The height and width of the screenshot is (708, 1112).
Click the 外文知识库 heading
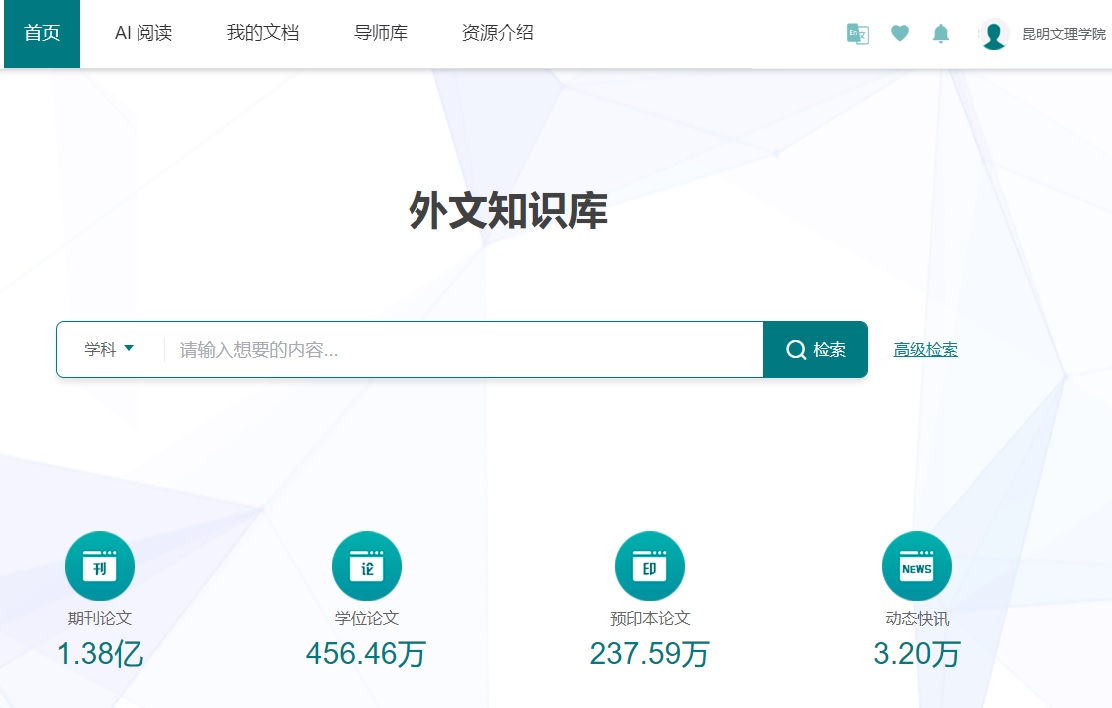tap(508, 211)
